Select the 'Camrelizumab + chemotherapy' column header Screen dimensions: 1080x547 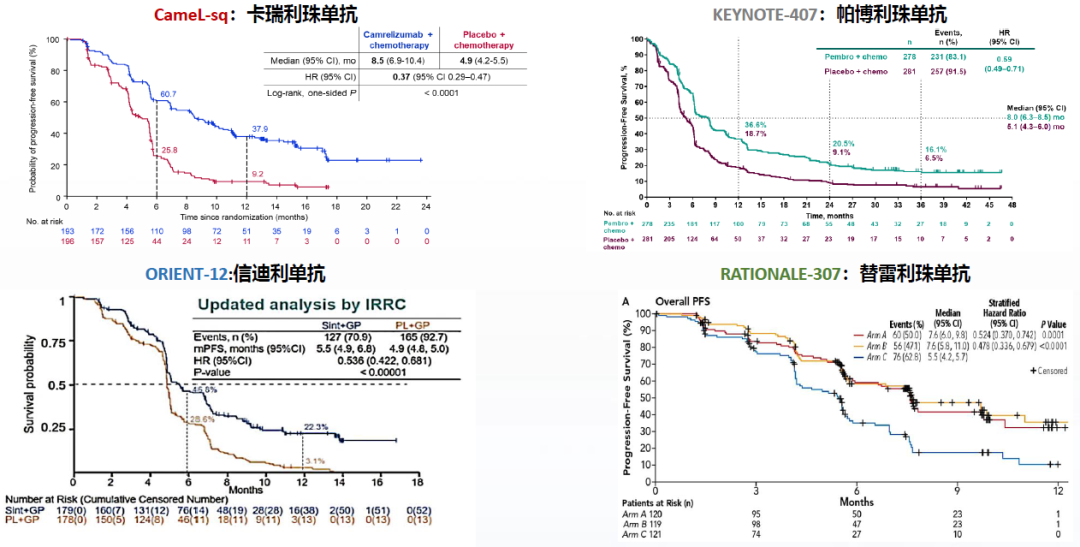pos(400,40)
